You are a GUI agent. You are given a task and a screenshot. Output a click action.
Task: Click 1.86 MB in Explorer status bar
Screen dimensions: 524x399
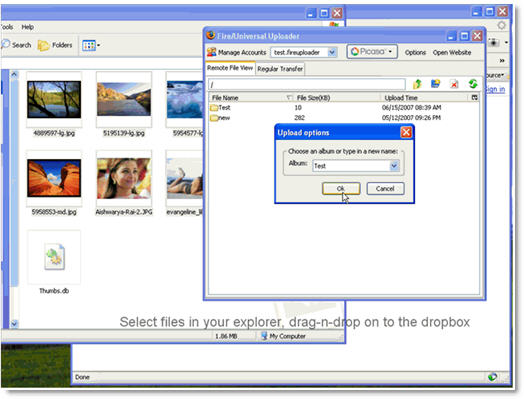point(226,336)
